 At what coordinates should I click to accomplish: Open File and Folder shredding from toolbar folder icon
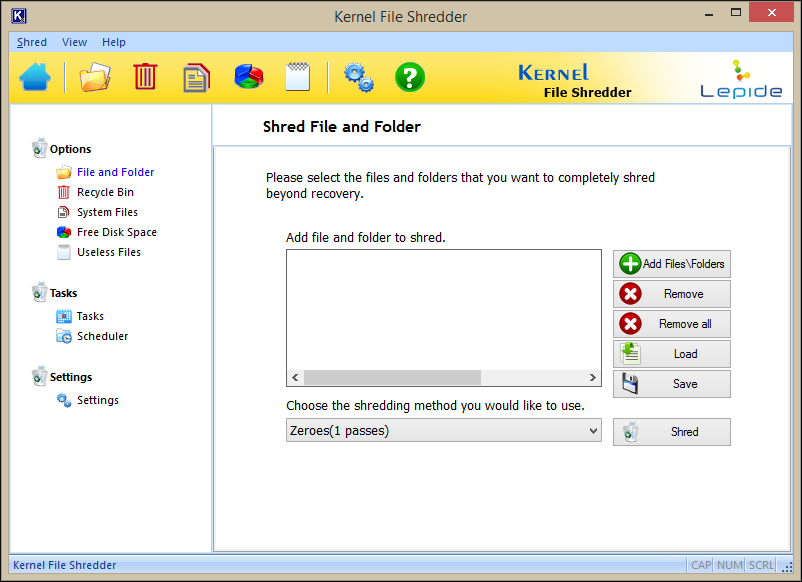point(95,77)
